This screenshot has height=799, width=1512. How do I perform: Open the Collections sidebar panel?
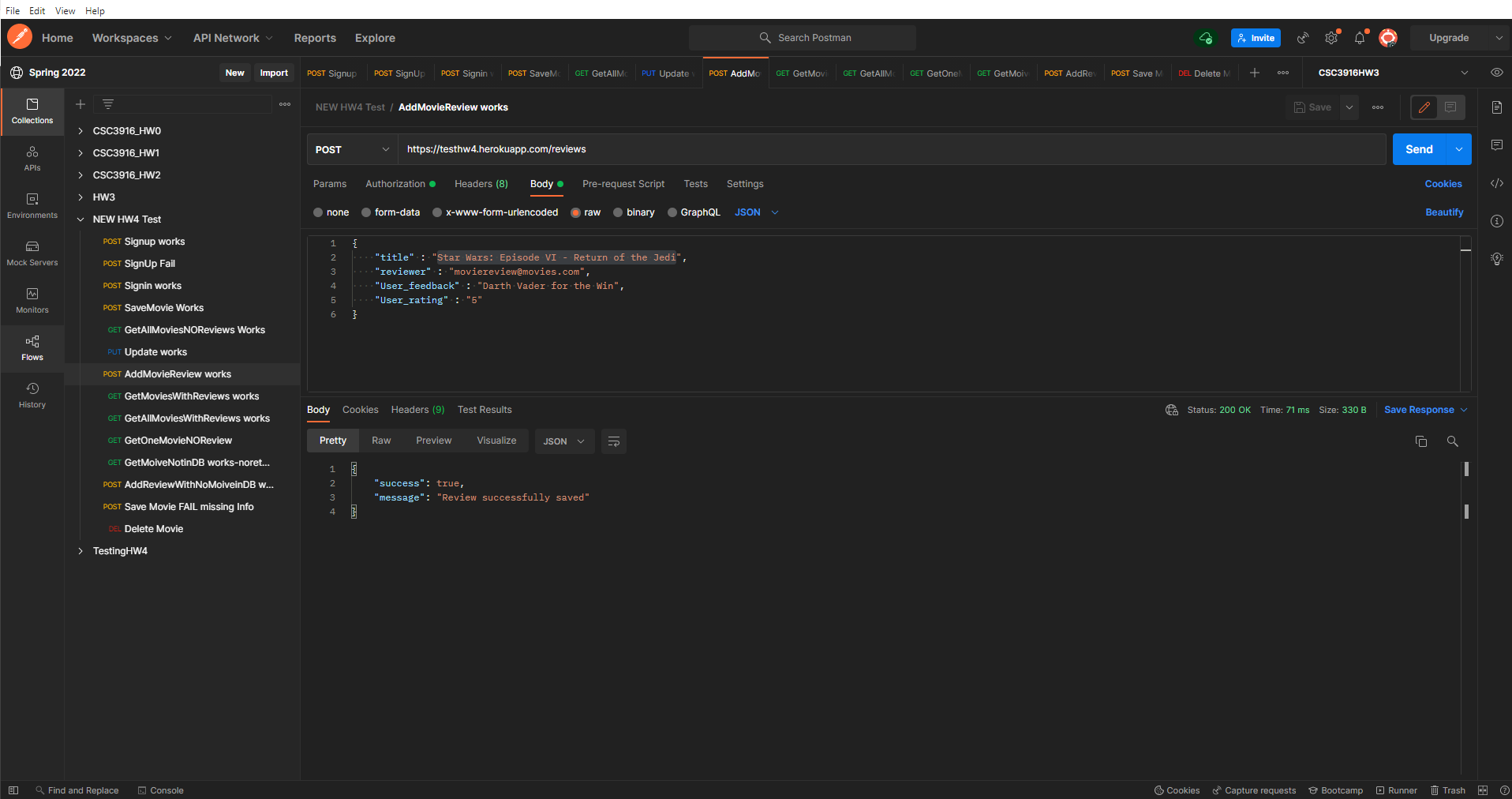32,111
